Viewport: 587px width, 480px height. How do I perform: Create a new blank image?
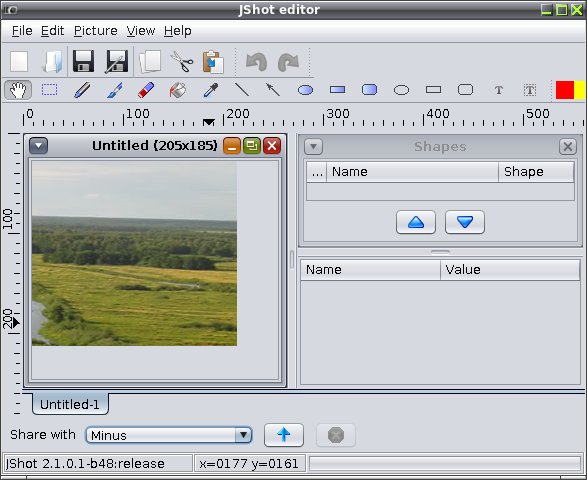tap(19, 61)
